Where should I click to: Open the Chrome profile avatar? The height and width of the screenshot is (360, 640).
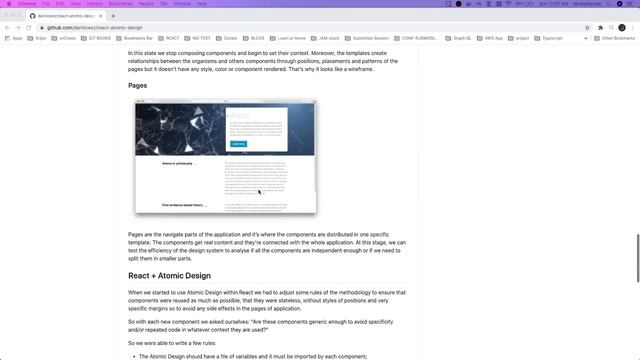click(x=622, y=28)
